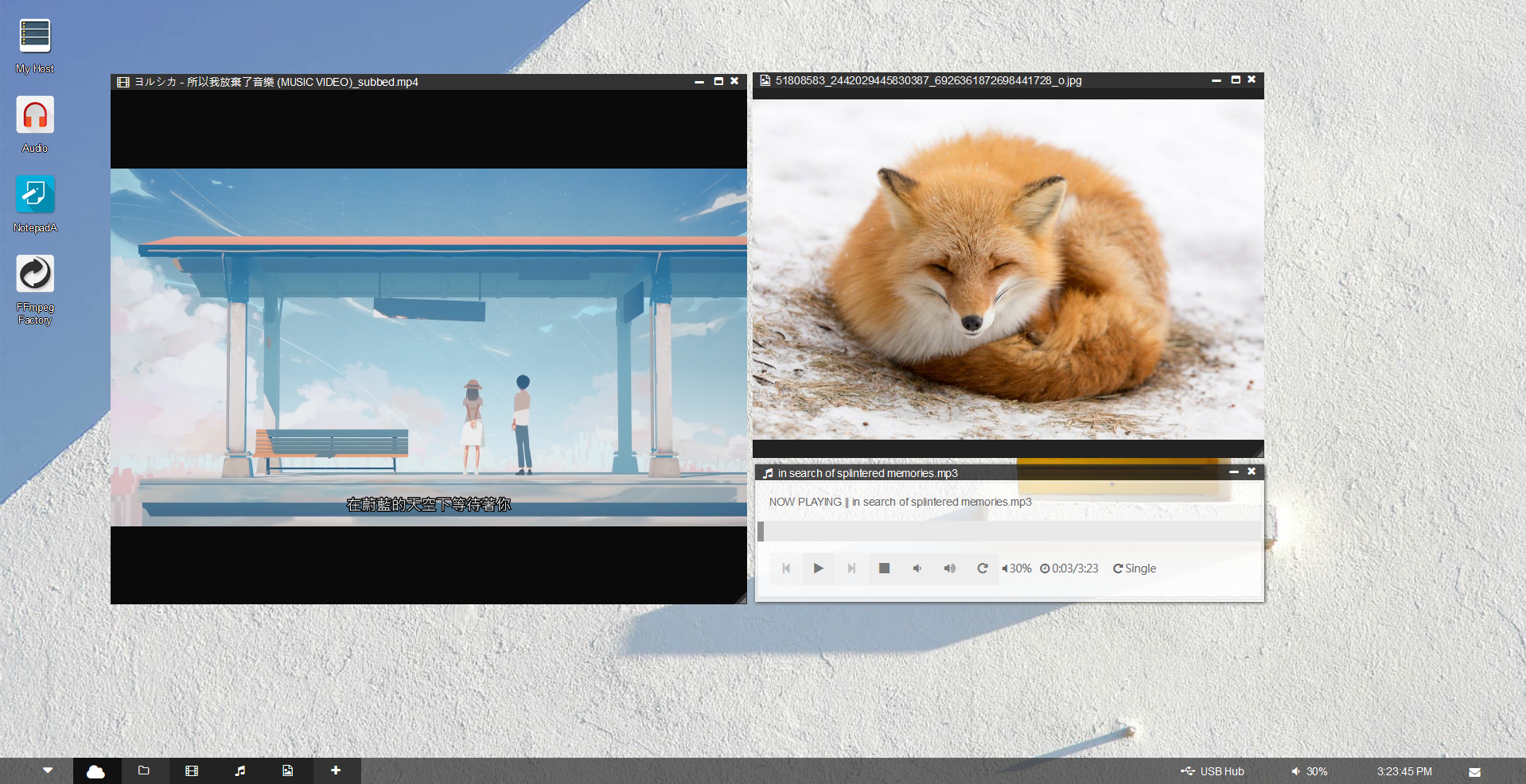Click the audio progress seek bar
Screen dimensions: 1526x784
[x=1009, y=531]
